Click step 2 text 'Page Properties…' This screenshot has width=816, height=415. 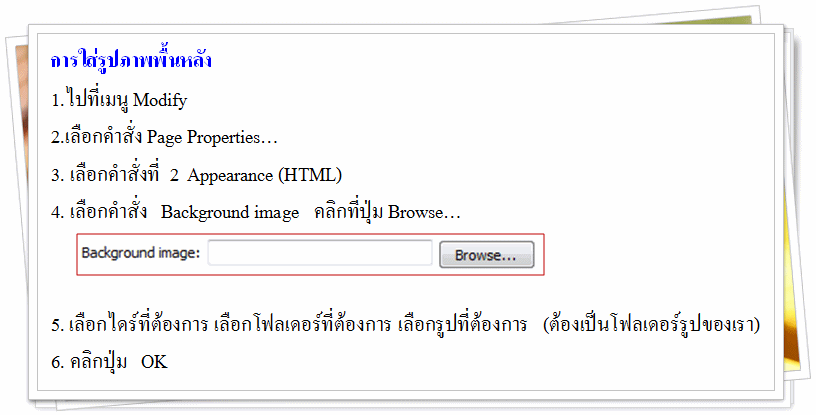(x=212, y=137)
